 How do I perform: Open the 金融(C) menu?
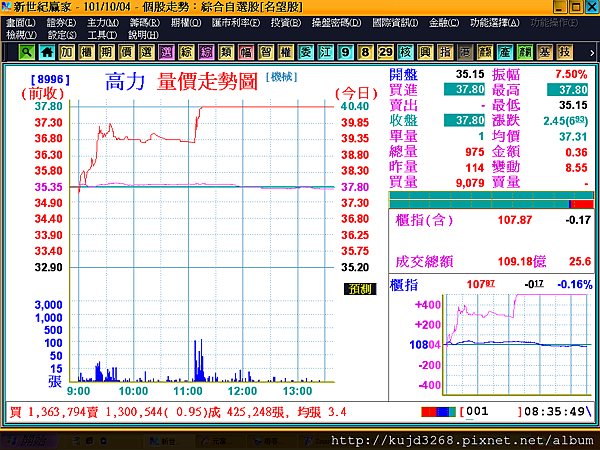444,23
